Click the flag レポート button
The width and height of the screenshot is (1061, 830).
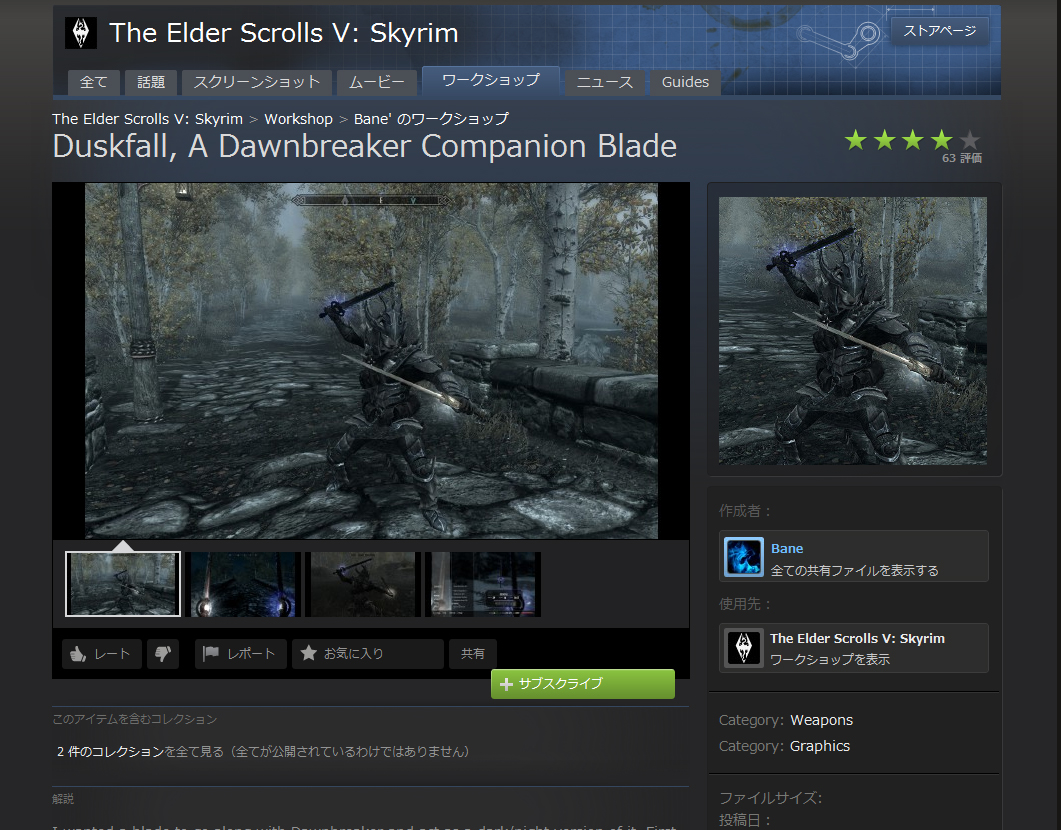(x=241, y=654)
